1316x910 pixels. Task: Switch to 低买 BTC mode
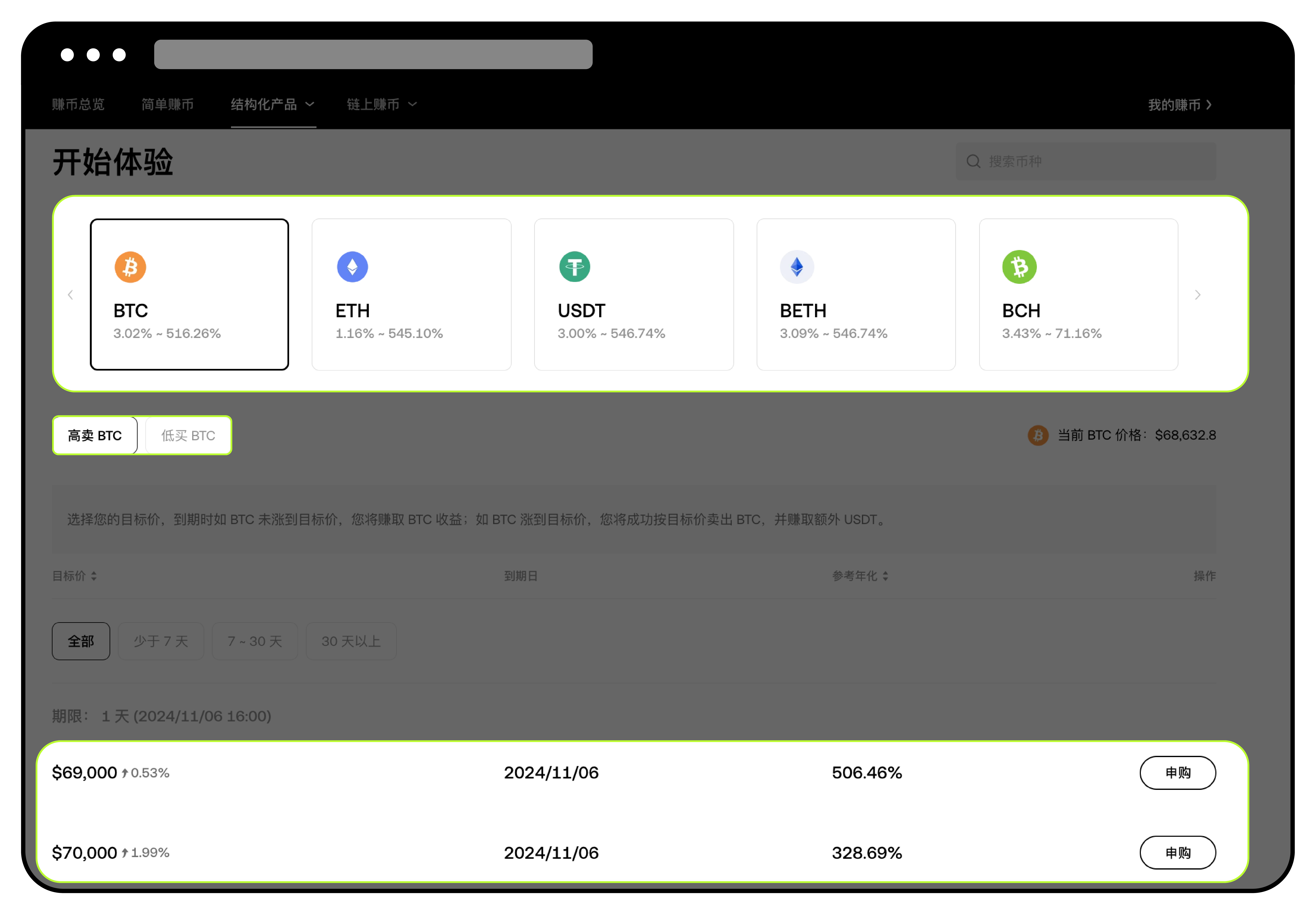(188, 436)
